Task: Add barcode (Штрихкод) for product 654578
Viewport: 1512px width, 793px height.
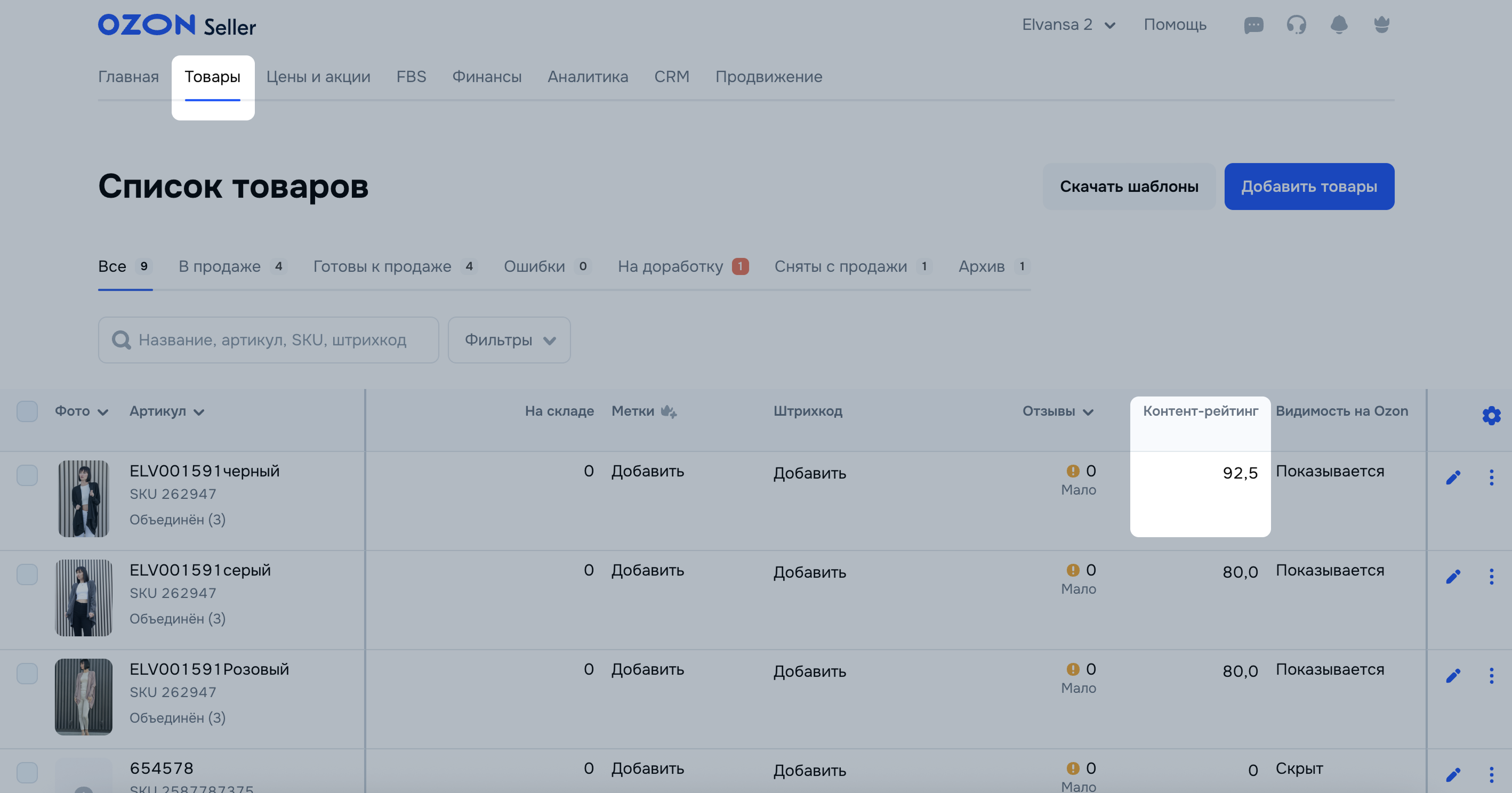Action: (809, 771)
